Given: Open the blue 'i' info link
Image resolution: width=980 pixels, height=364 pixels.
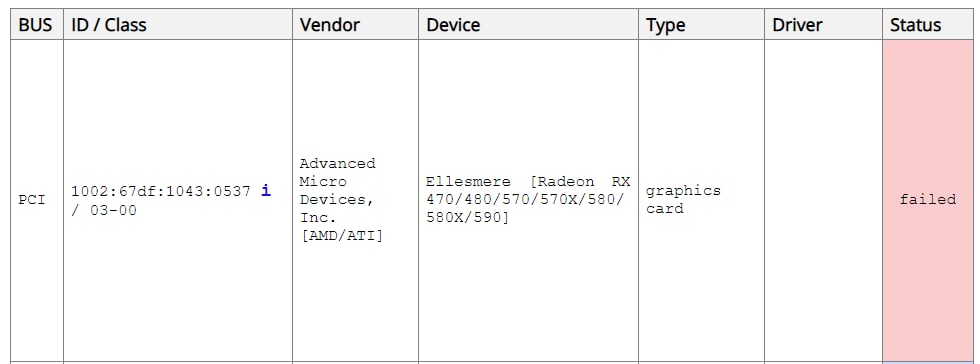Looking at the screenshot, I should [266, 190].
